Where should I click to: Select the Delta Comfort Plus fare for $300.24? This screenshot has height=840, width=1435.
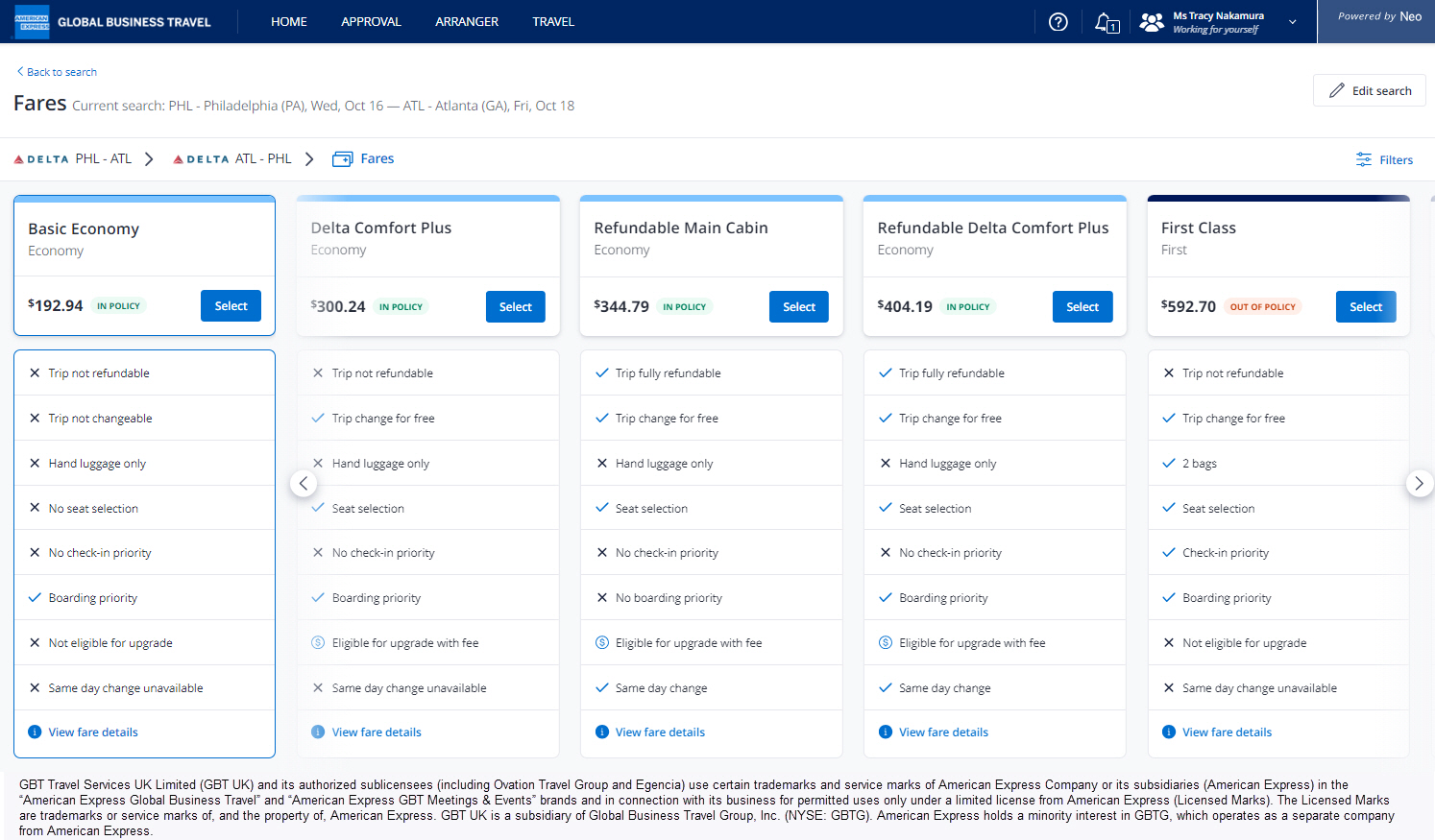515,306
